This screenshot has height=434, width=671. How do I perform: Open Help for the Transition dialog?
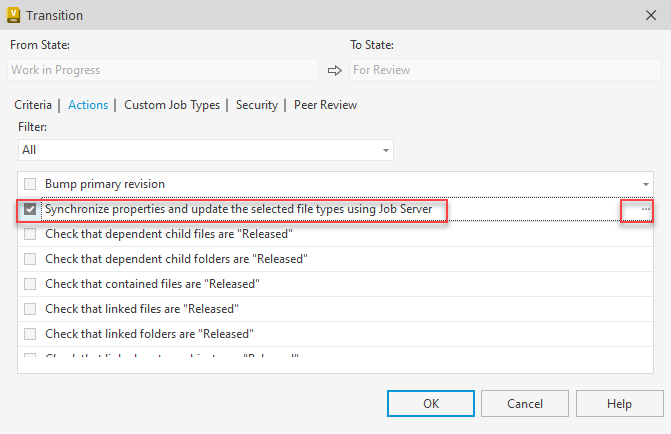coord(619,404)
